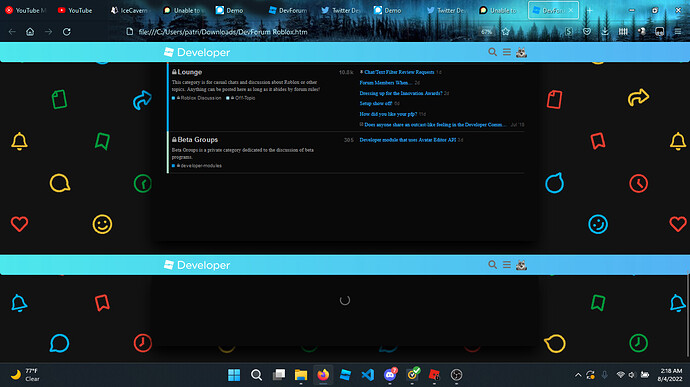Open the weather widget showing 77°F Clear
The width and height of the screenshot is (690, 387).
click(26, 375)
